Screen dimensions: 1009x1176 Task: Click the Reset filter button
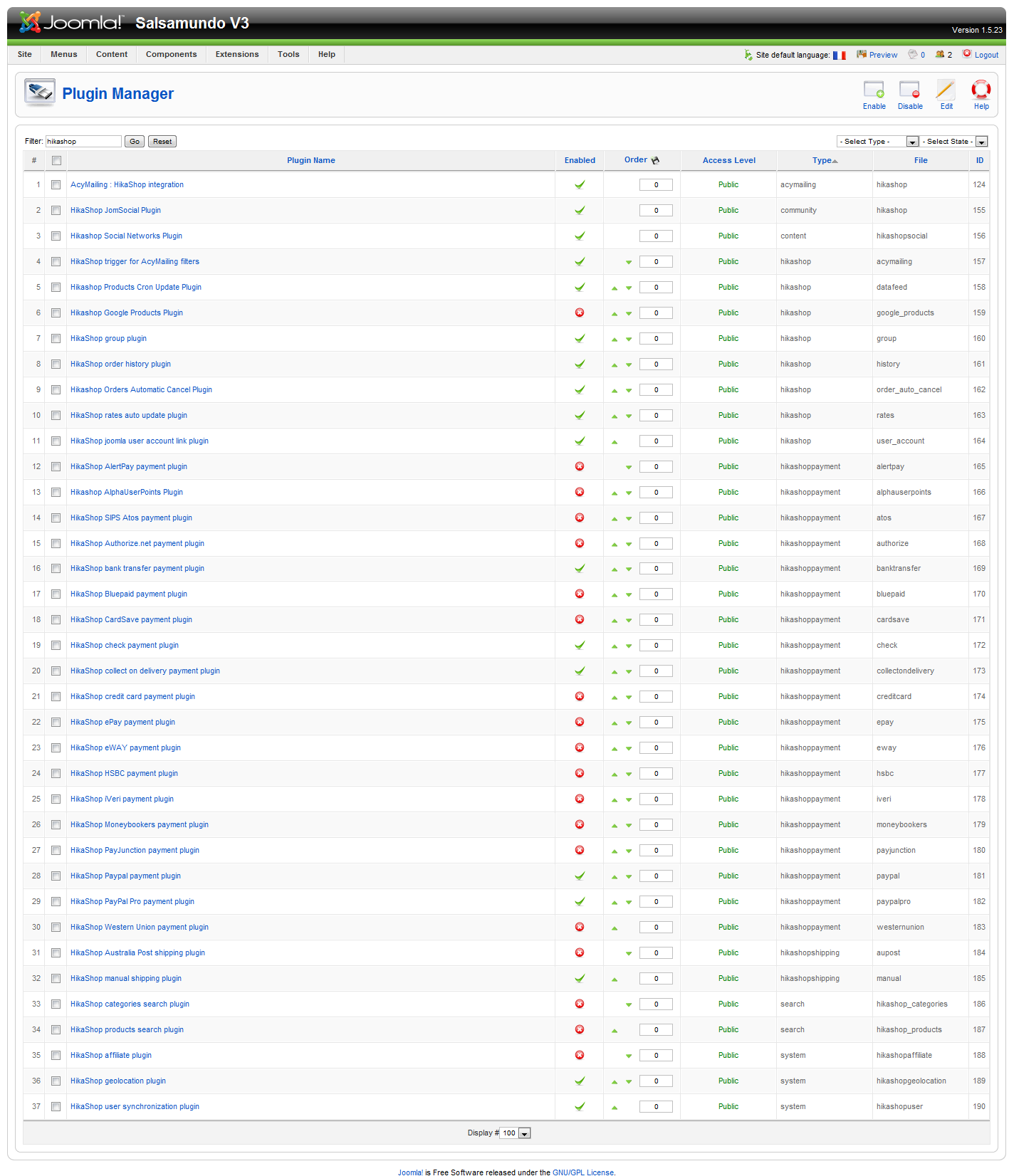tap(162, 142)
